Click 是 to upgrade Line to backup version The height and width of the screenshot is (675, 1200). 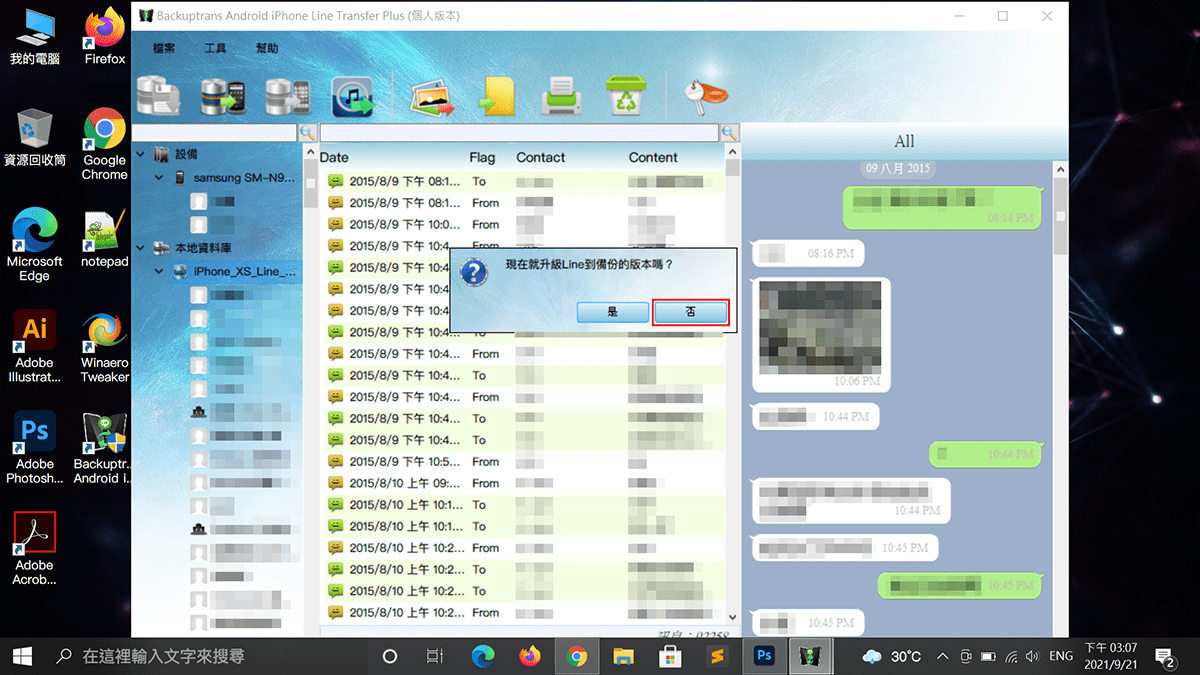[611, 311]
